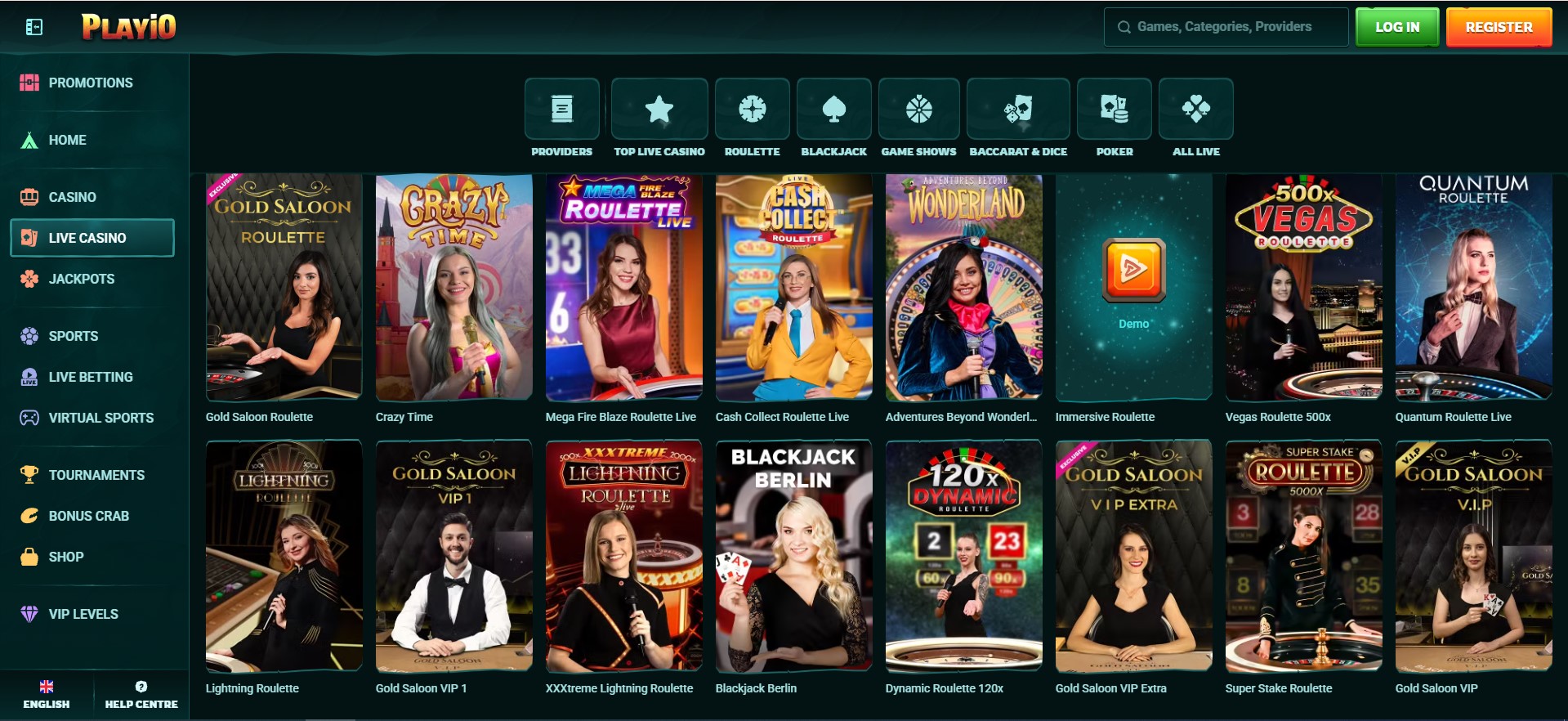Open Jackpots in the sidebar
This screenshot has width=1568, height=721.
(x=81, y=279)
